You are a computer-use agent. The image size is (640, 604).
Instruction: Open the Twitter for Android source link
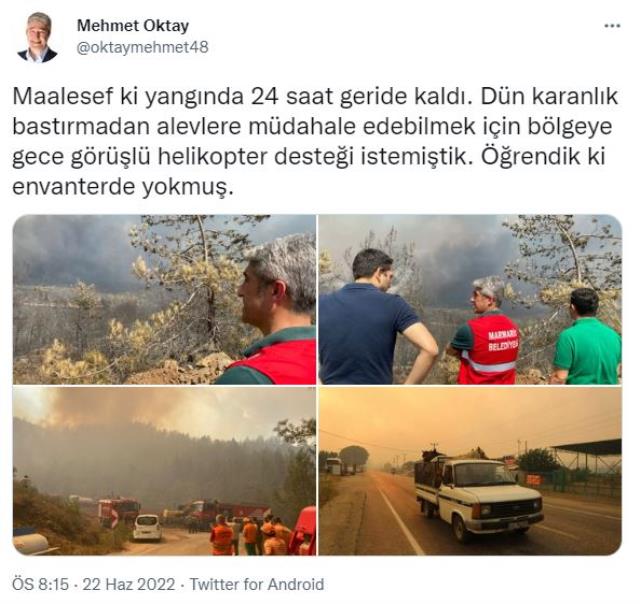(257, 584)
